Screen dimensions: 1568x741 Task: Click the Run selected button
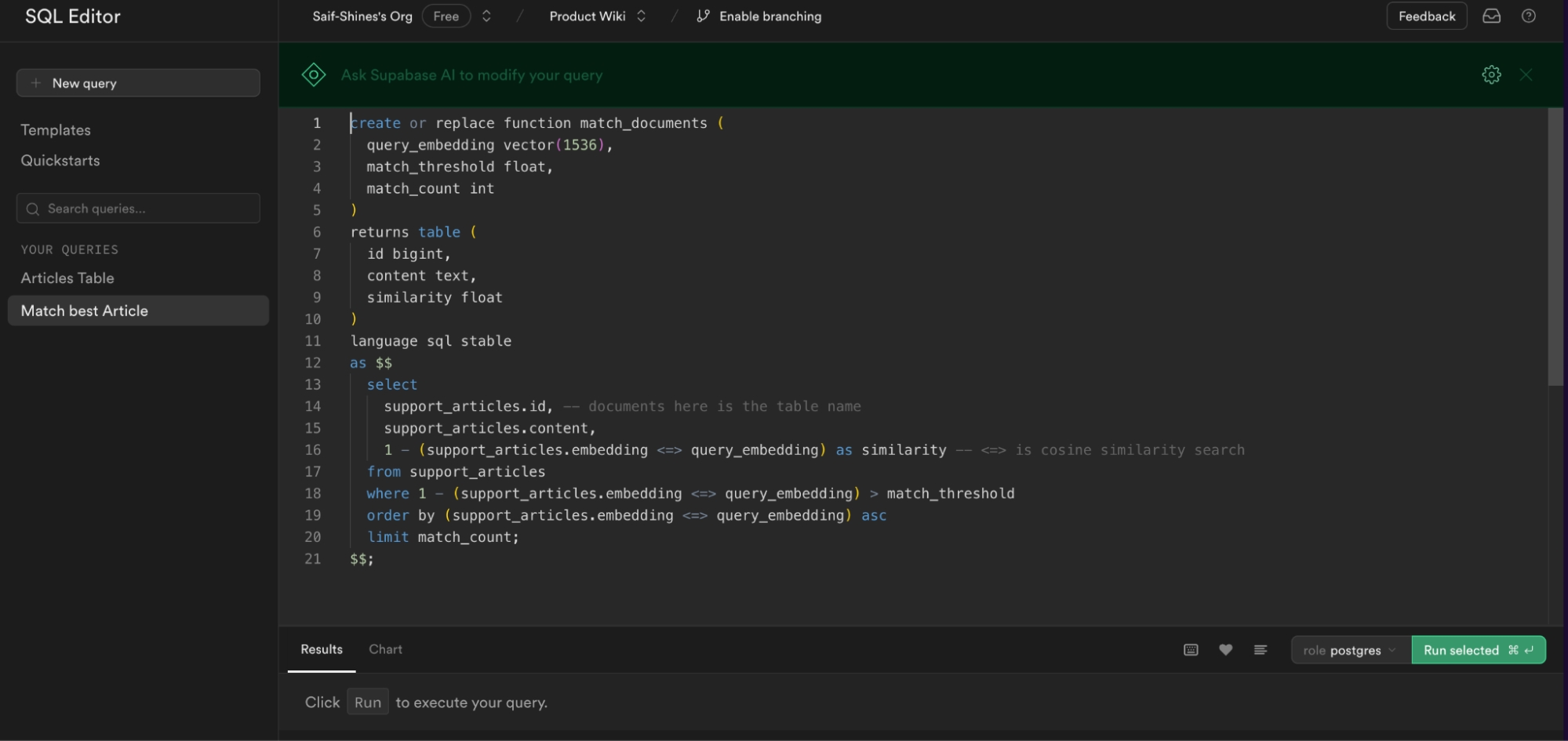tap(1478, 650)
